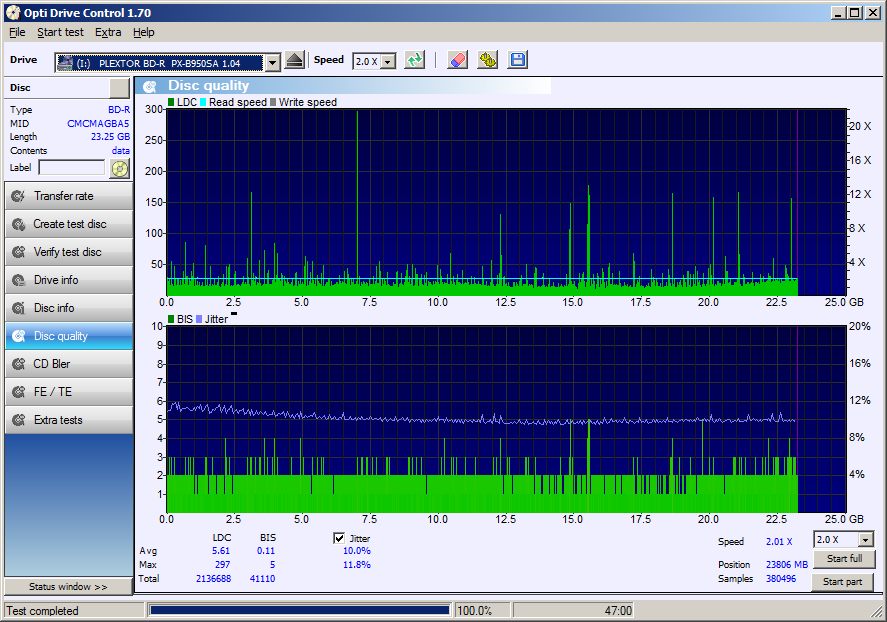Click the Jitter max value 11.8%
Screen dimensions: 887x622
[357, 565]
